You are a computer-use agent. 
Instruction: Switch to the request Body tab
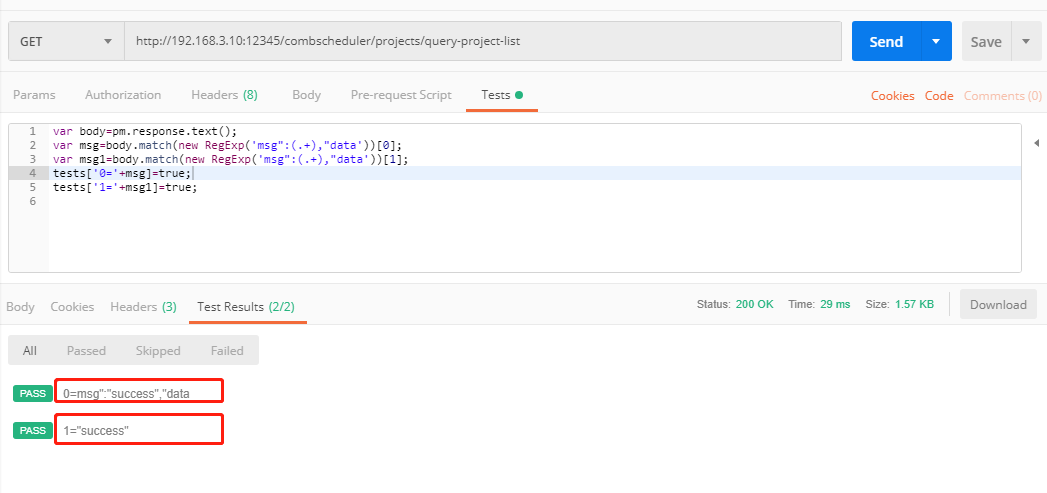[306, 95]
